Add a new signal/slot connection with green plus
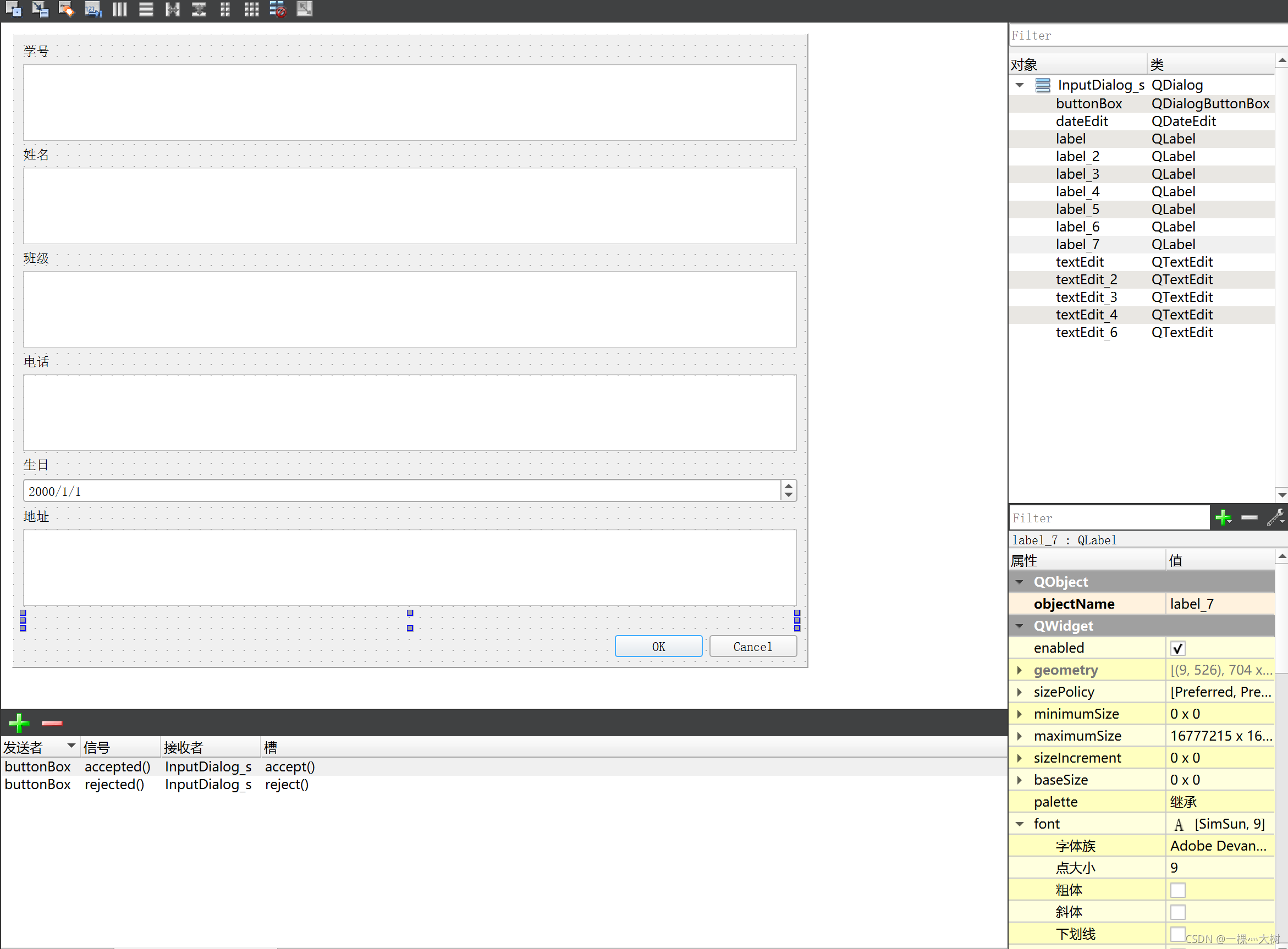Image resolution: width=1288 pixels, height=949 pixels. 19,722
